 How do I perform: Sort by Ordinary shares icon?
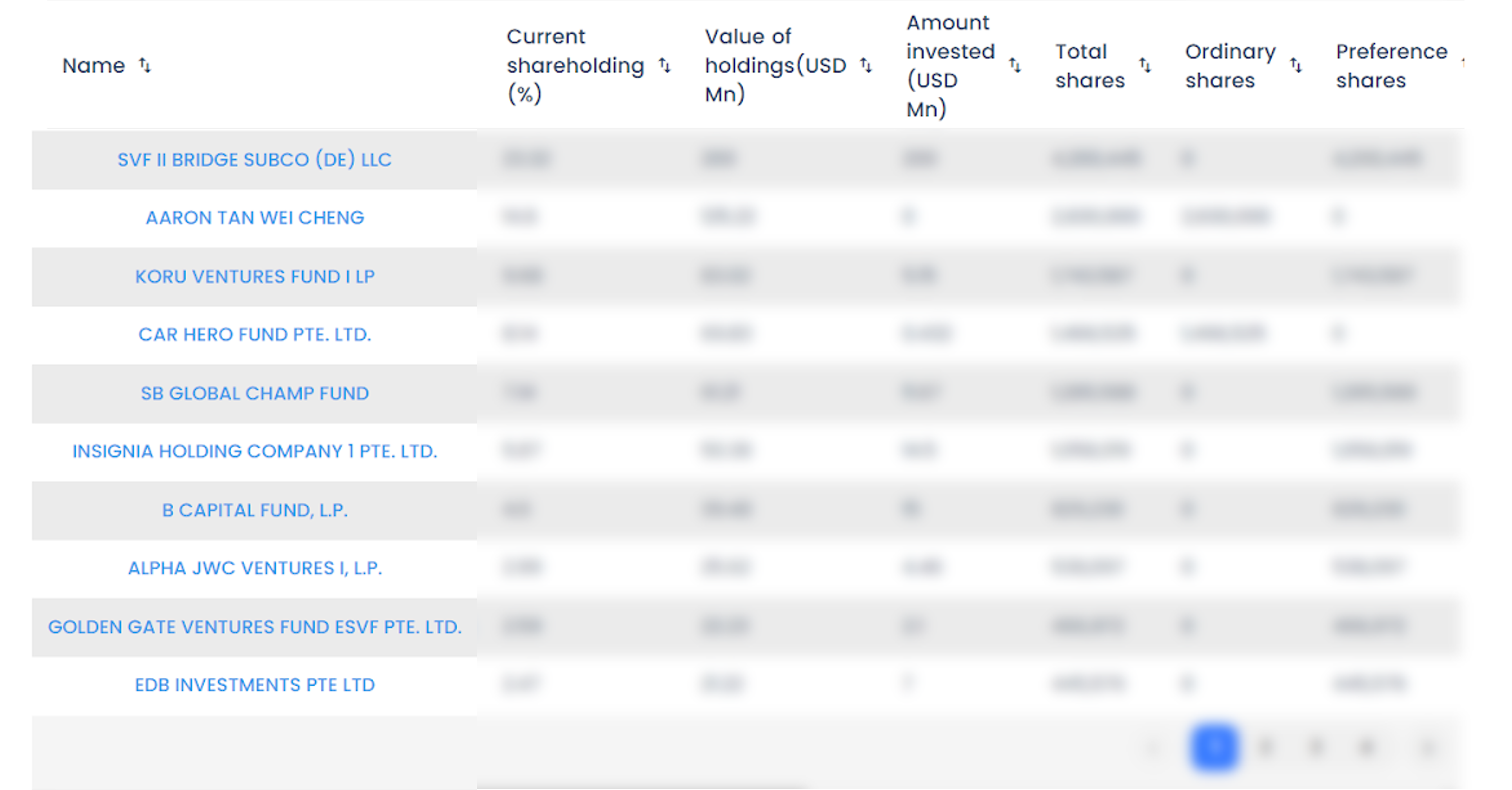coord(1296,65)
